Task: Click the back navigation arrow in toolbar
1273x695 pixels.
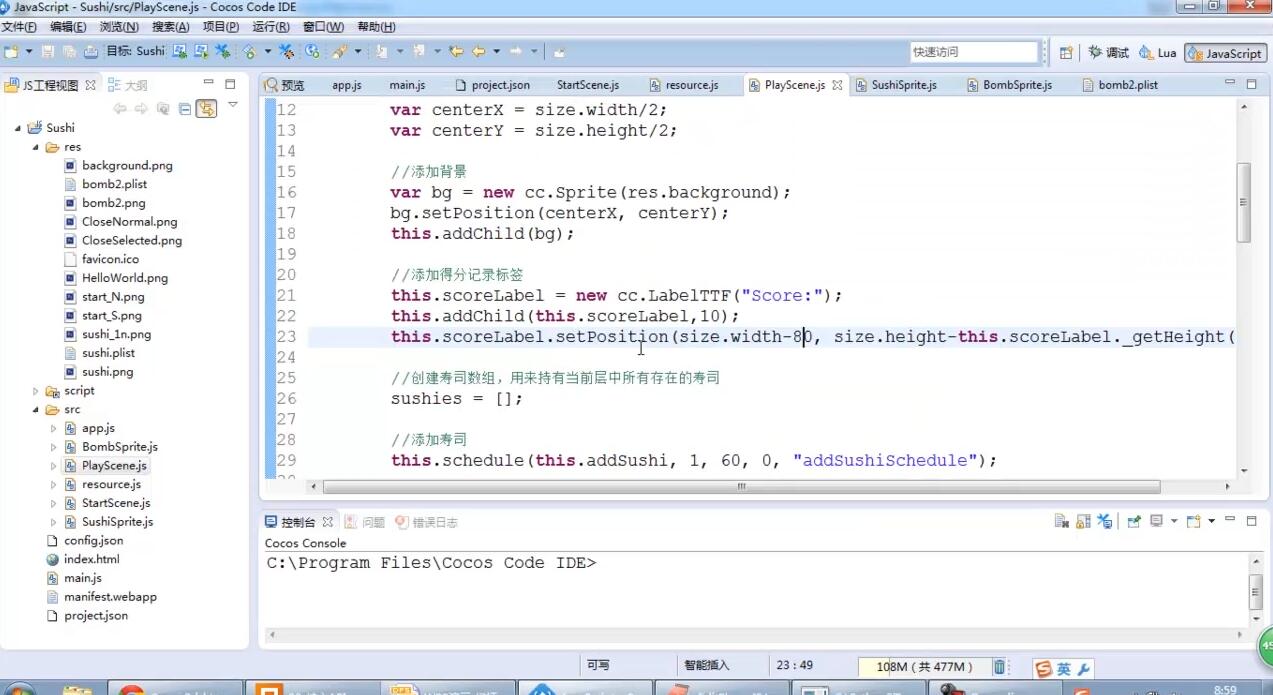Action: [478, 51]
